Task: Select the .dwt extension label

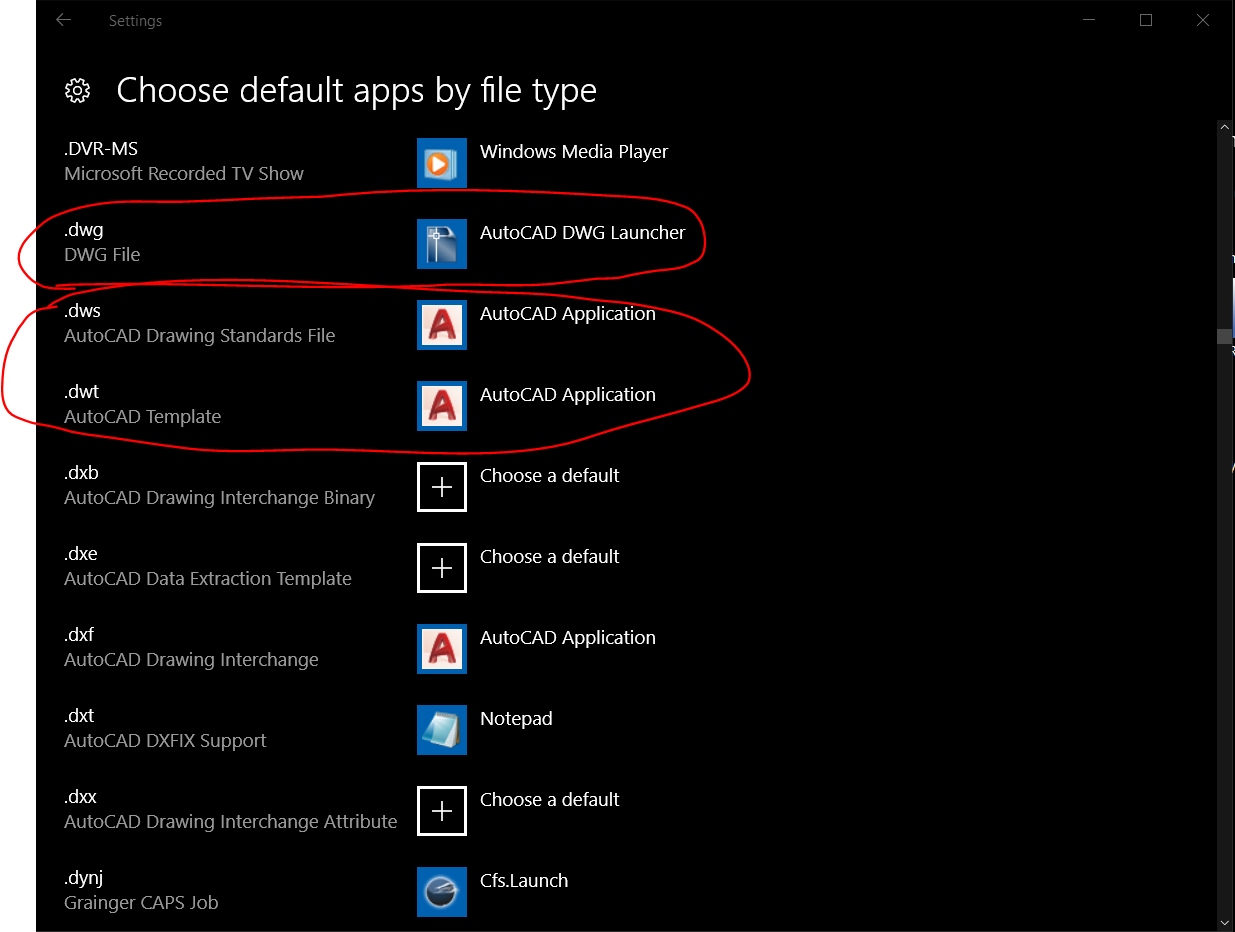Action: [x=82, y=392]
